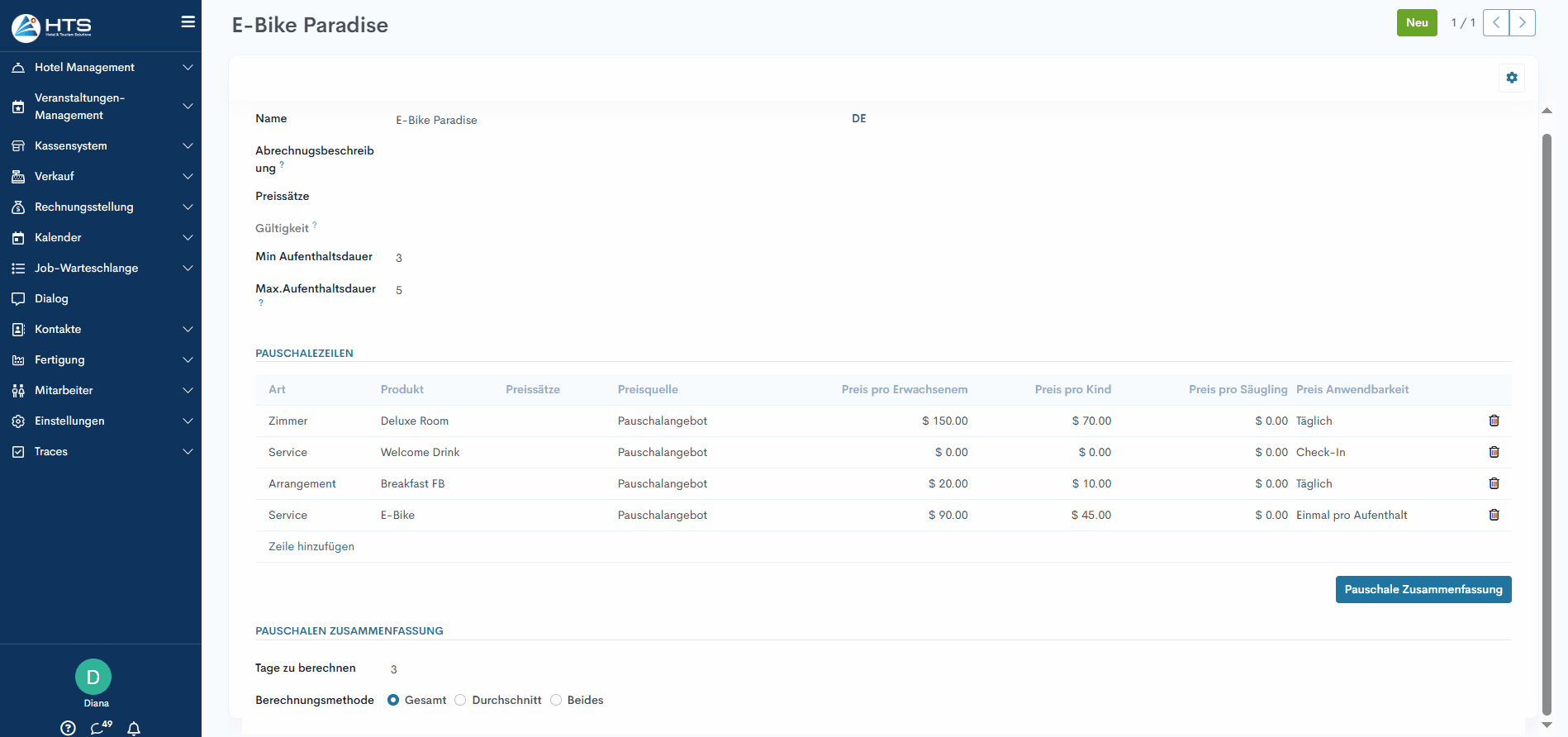The image size is (1568, 737).
Task: Select the Durchschnitt radio option
Action: click(461, 700)
